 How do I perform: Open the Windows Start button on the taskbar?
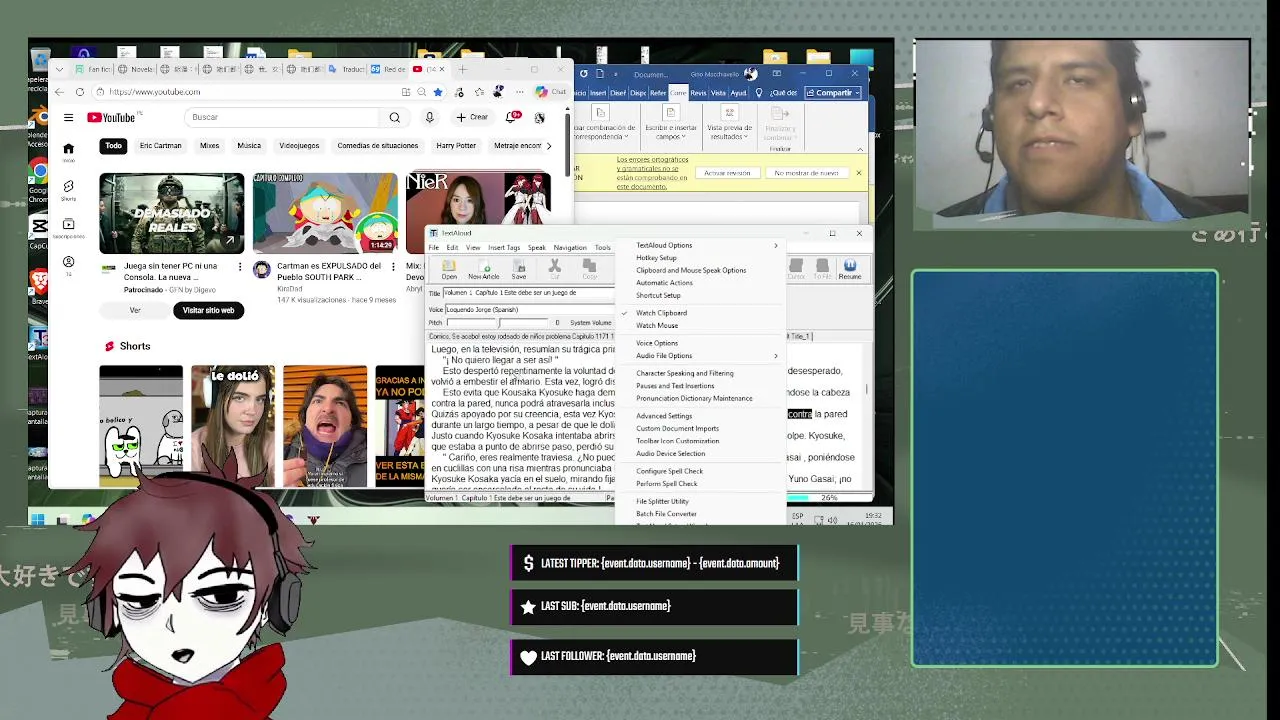(x=38, y=519)
